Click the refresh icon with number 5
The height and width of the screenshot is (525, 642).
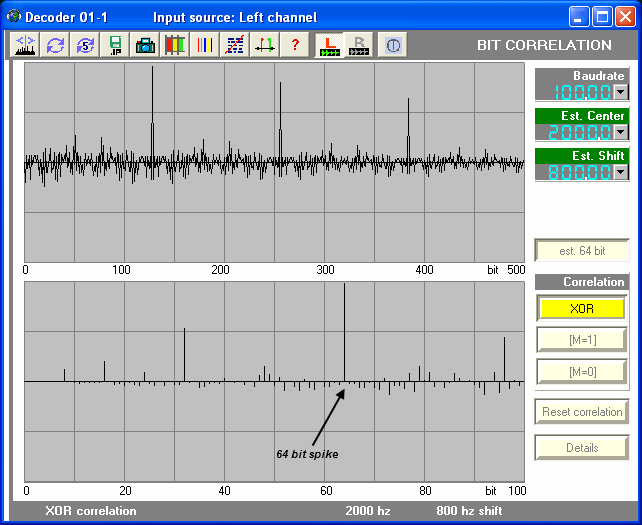tap(86, 45)
